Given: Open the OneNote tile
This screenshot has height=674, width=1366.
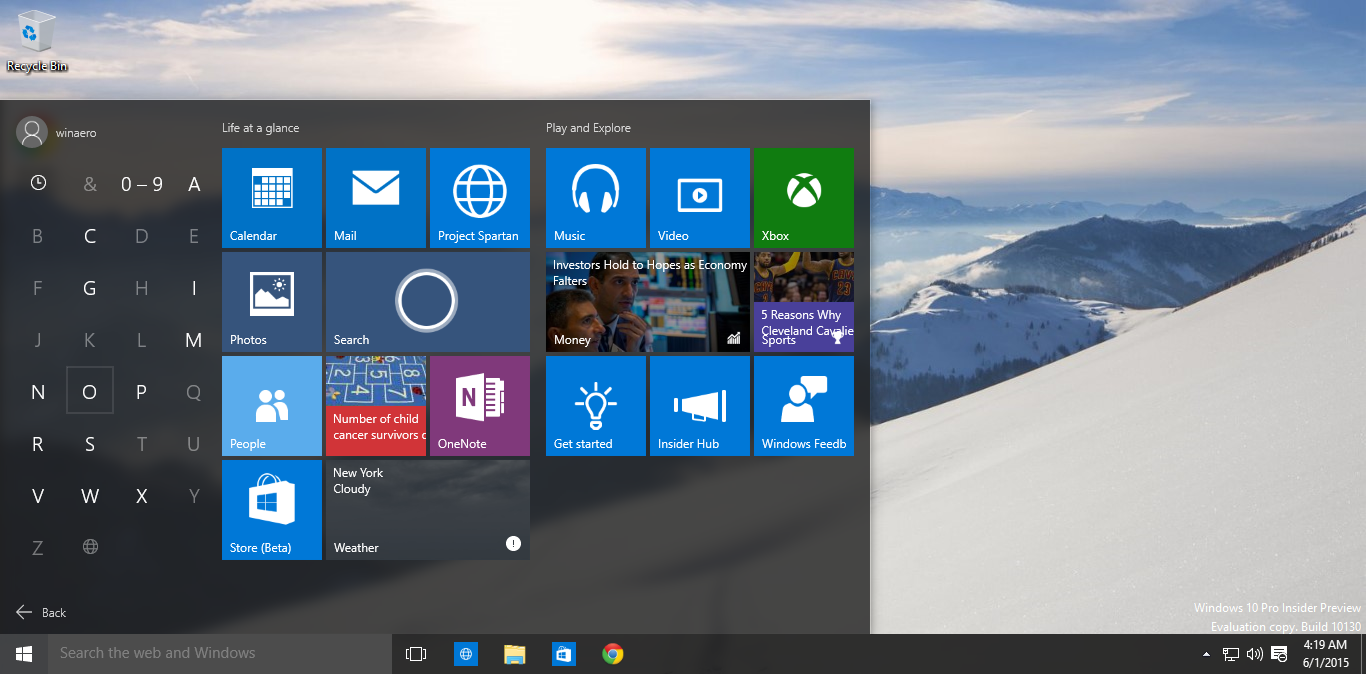Looking at the screenshot, I should (x=479, y=405).
